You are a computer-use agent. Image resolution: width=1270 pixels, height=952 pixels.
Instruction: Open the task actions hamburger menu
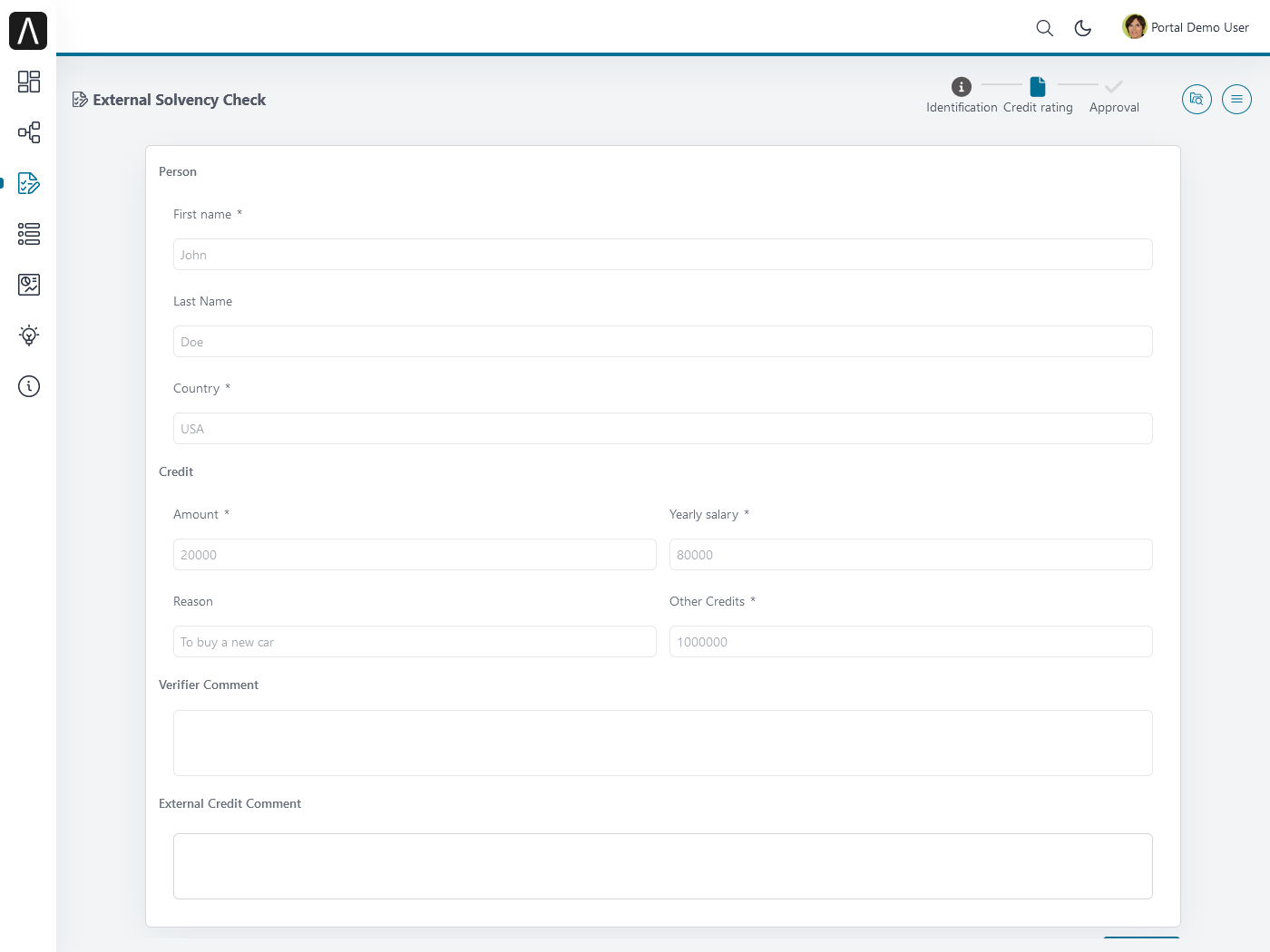click(x=1236, y=99)
